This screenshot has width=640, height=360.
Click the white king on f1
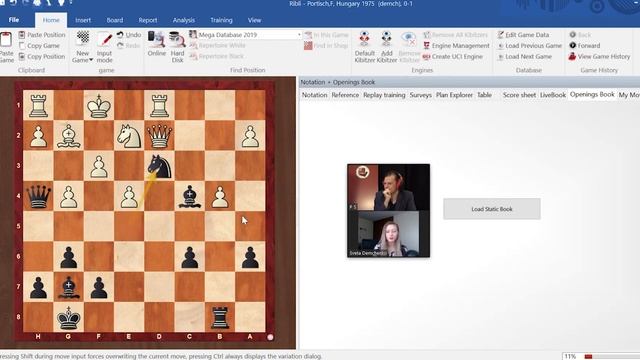99,106
